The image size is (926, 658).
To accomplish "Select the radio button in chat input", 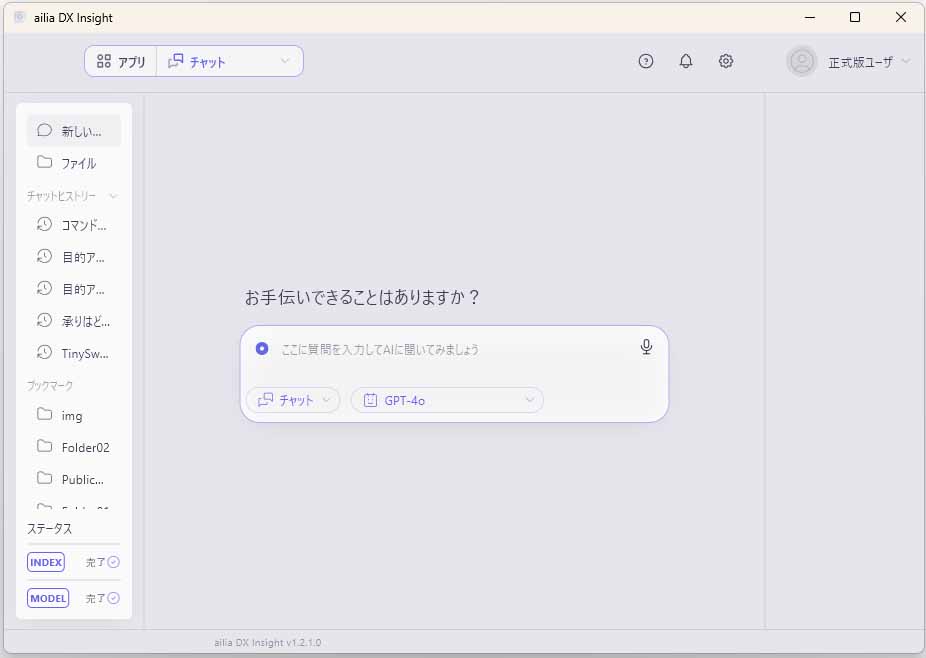I will (261, 348).
